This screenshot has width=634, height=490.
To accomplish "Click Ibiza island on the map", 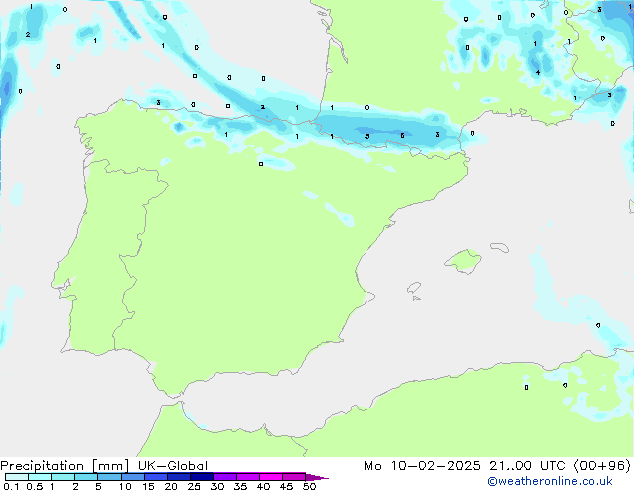I will click(x=414, y=288).
